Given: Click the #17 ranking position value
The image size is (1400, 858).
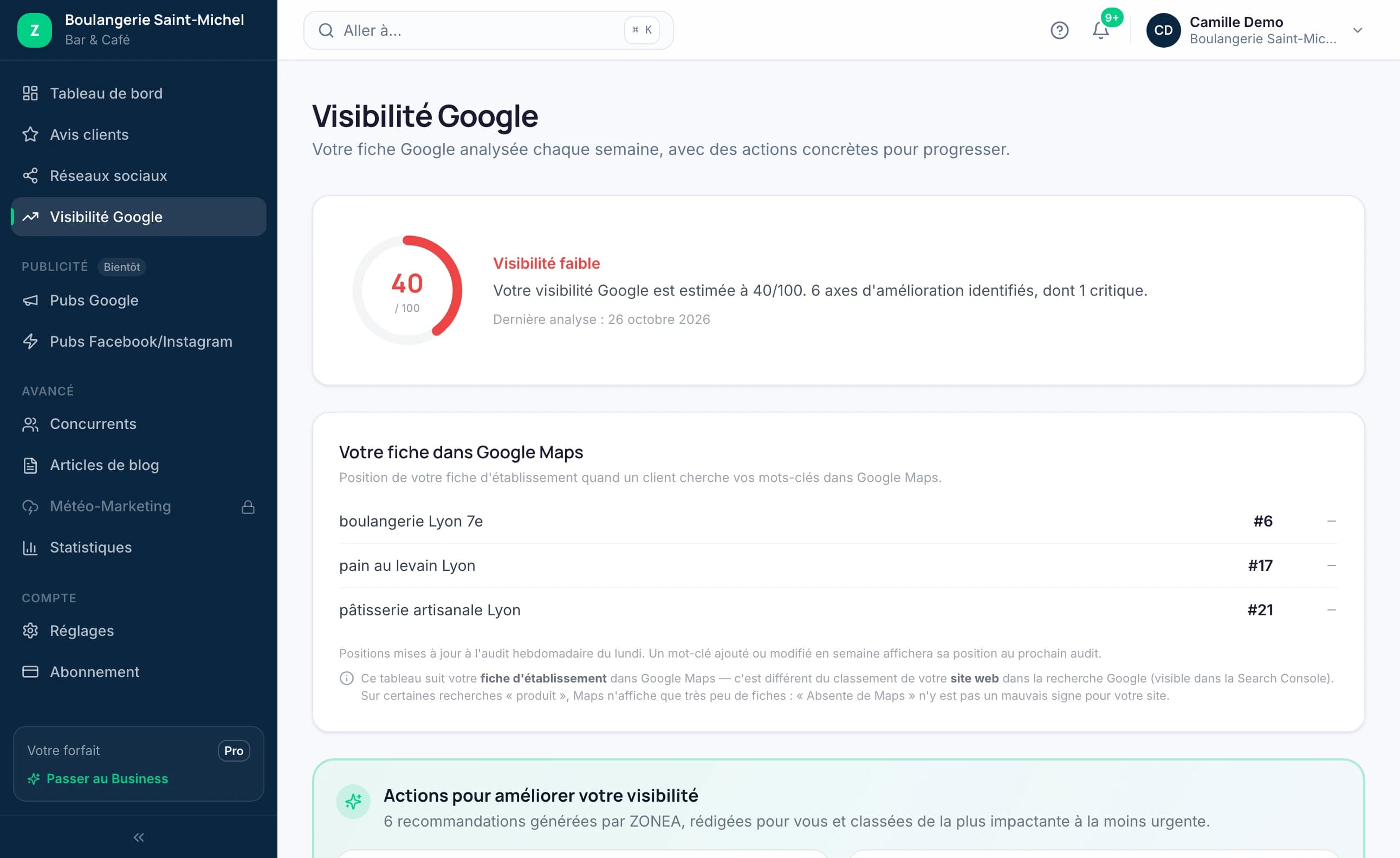Looking at the screenshot, I should pyautogui.click(x=1260, y=566).
